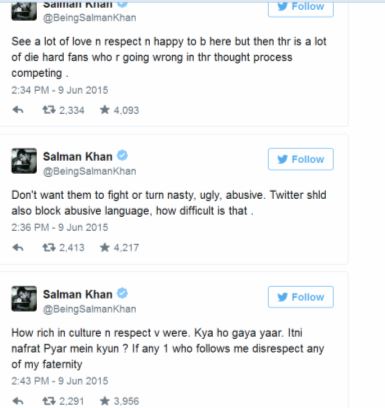Reply to the 'abusive language' tweet
Image resolution: width=385 pixels, height=408 pixels.
(x=18, y=247)
